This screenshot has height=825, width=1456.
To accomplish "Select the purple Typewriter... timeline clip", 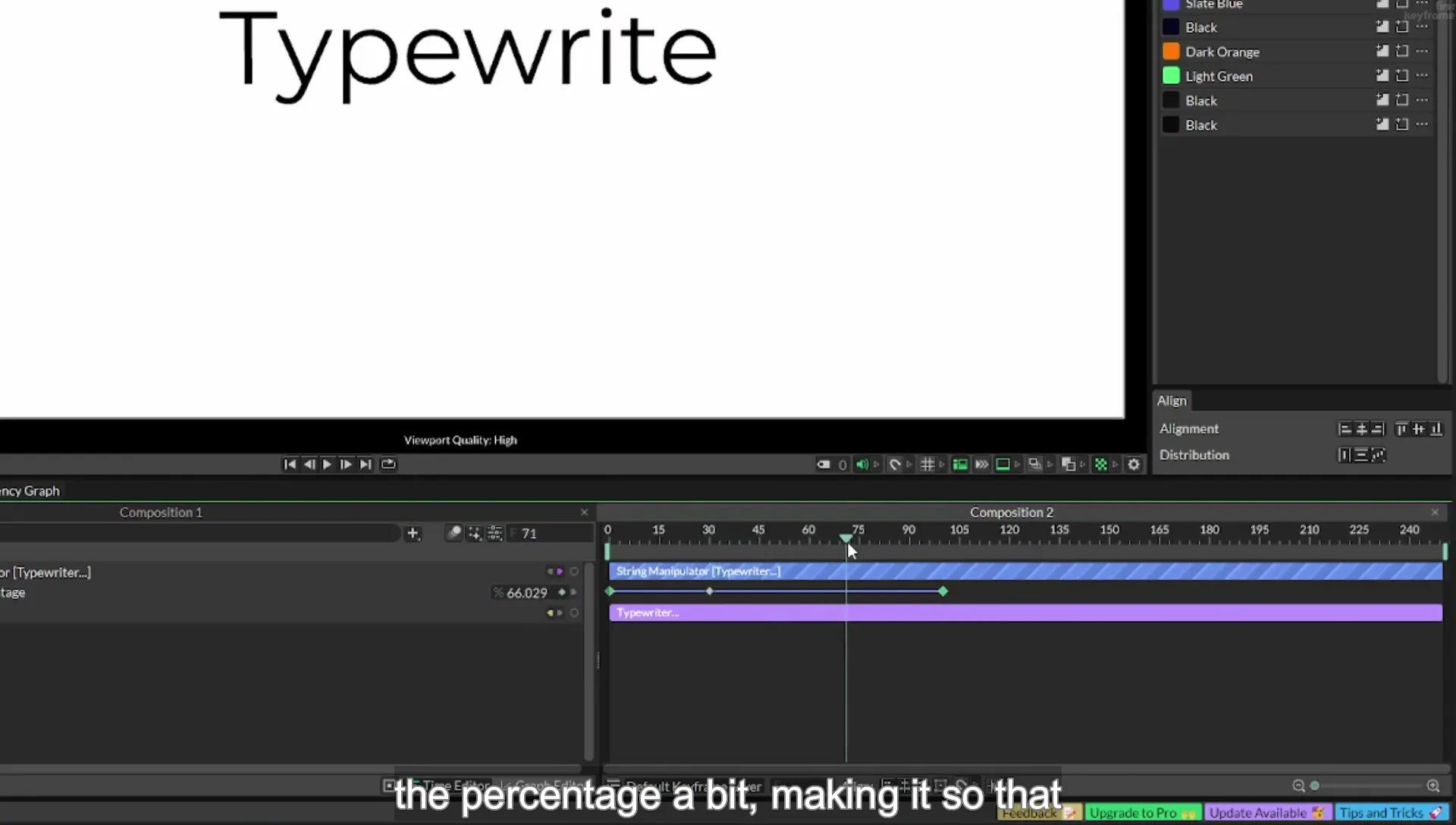I will (x=1025, y=613).
